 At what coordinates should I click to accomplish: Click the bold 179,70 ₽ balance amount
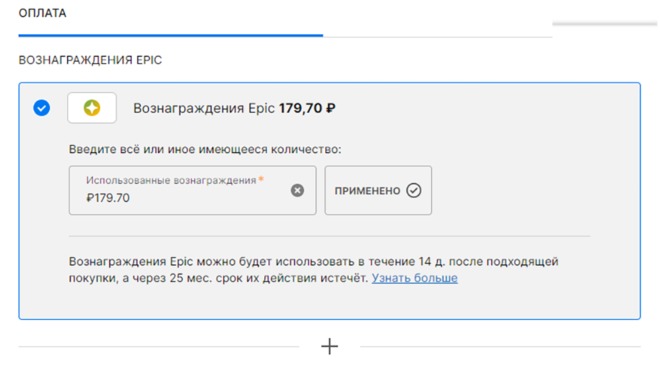pos(307,108)
